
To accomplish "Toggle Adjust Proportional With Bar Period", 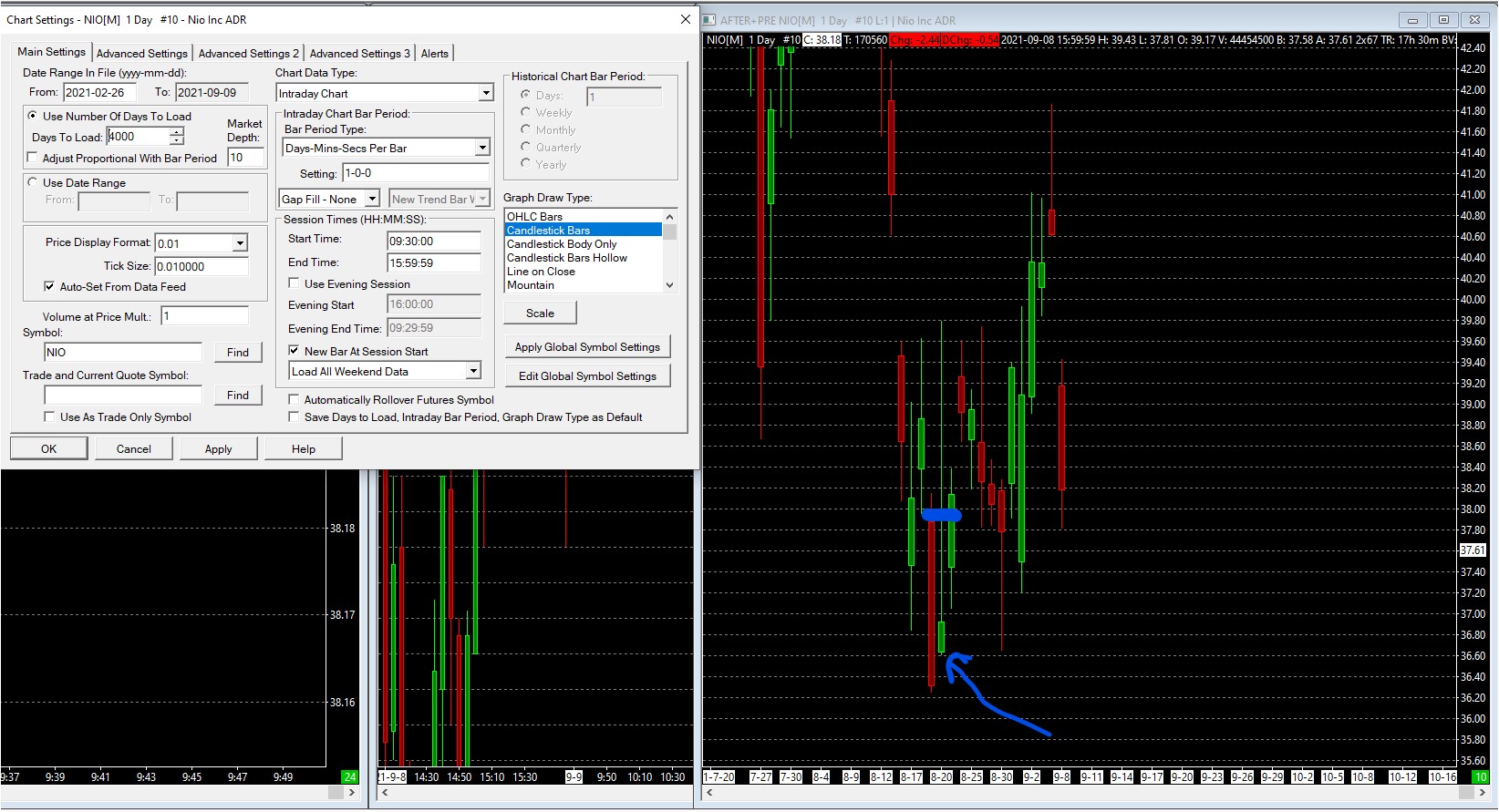I will click(x=33, y=158).
